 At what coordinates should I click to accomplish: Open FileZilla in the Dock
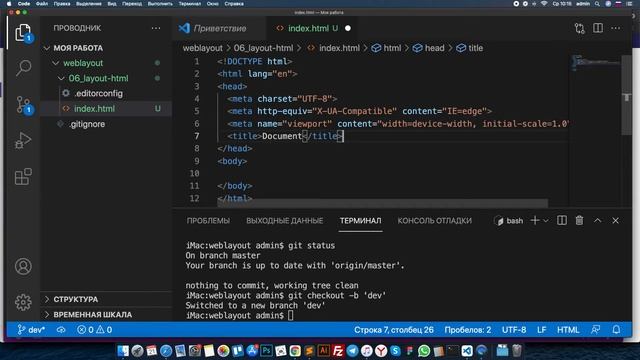(338, 351)
